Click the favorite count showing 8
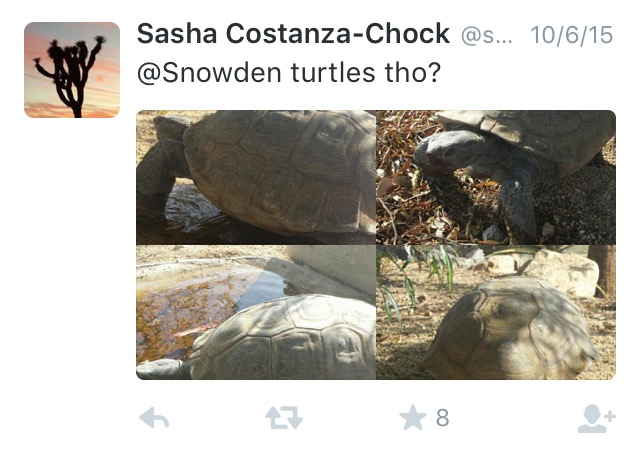Viewport: 640px width, 454px height. [442, 418]
